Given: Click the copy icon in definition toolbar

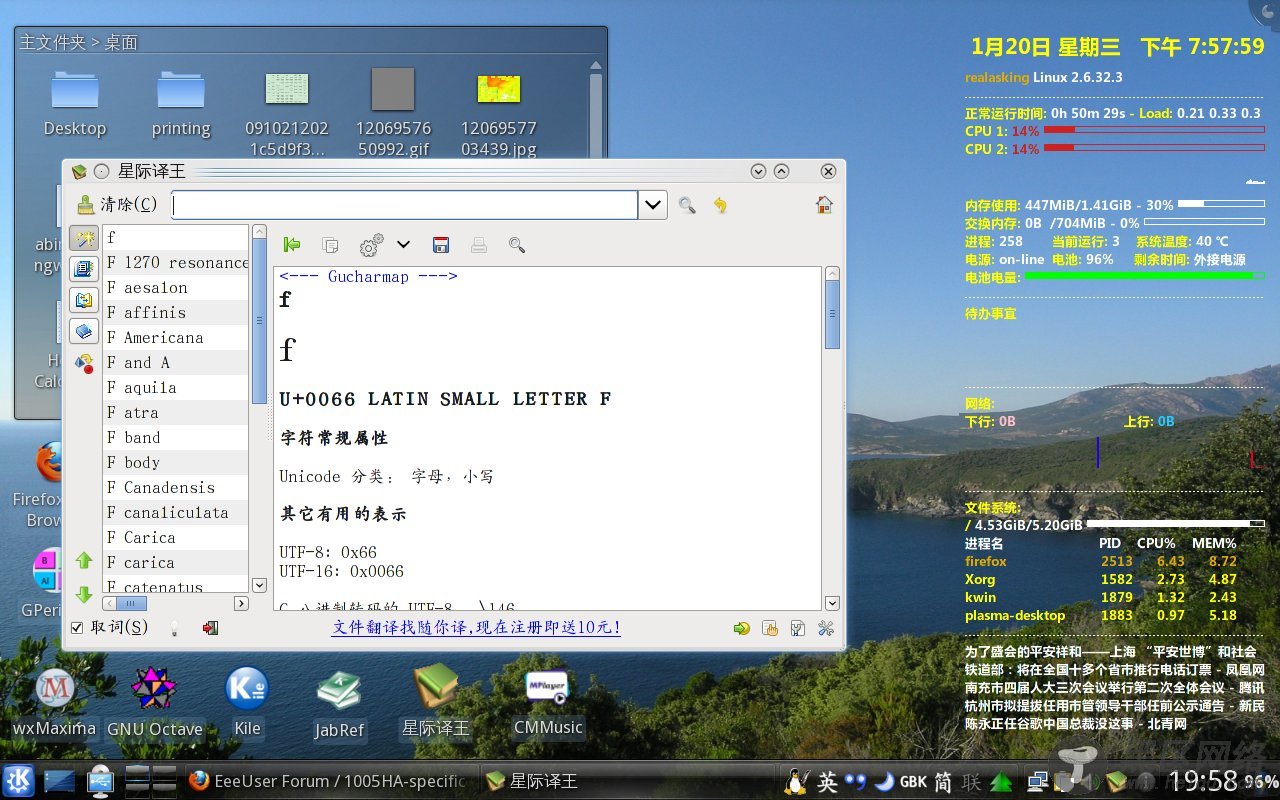Looking at the screenshot, I should [x=330, y=244].
